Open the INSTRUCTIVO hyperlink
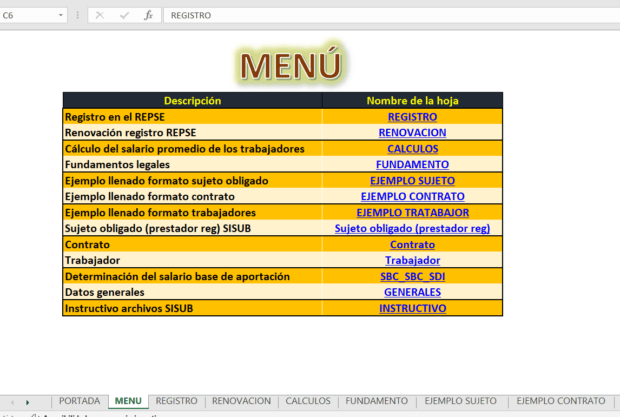 point(412,308)
